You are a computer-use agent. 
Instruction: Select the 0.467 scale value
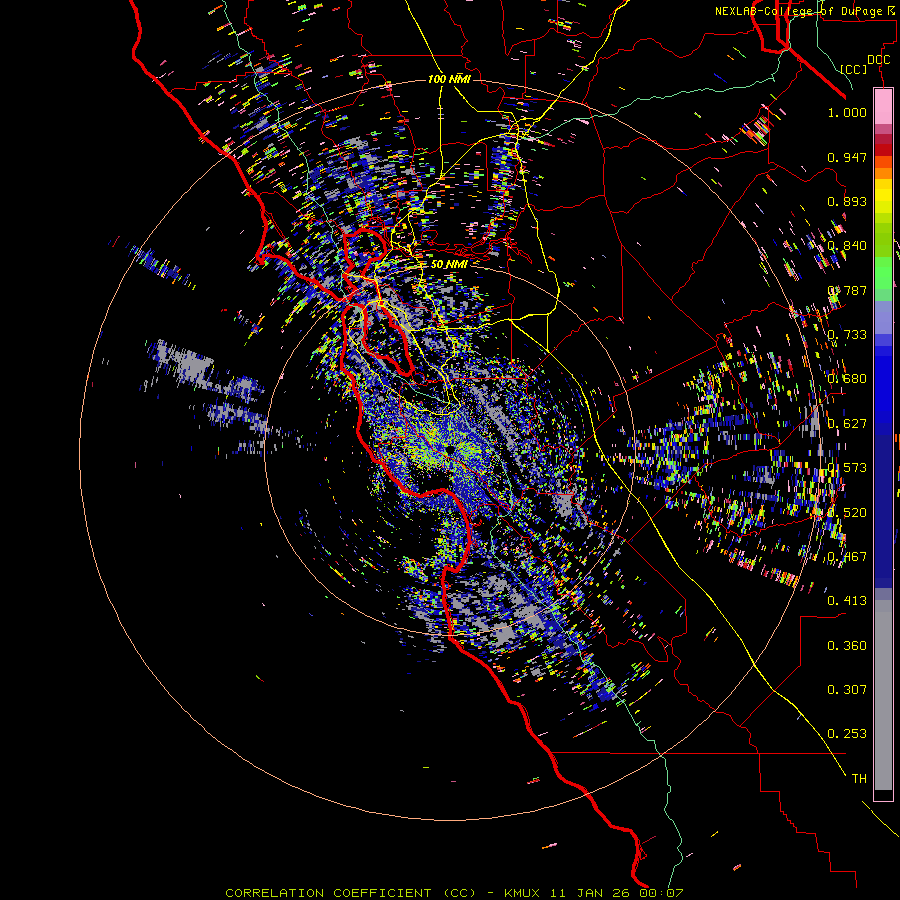(x=847, y=557)
